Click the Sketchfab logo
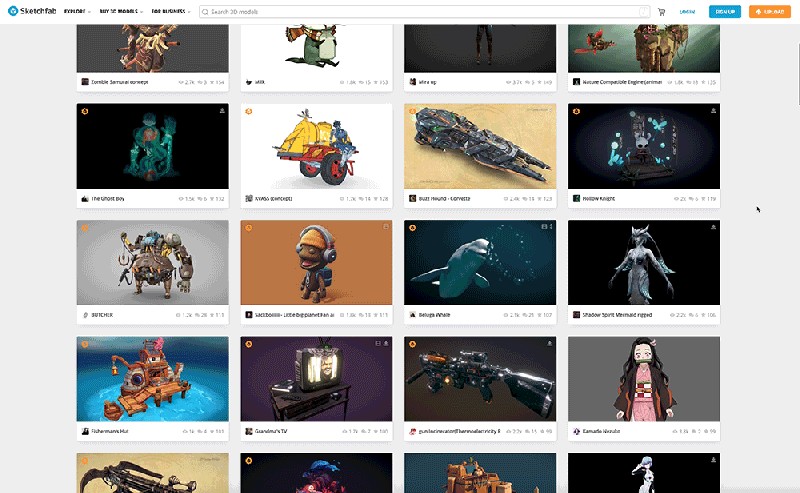 [x=32, y=11]
